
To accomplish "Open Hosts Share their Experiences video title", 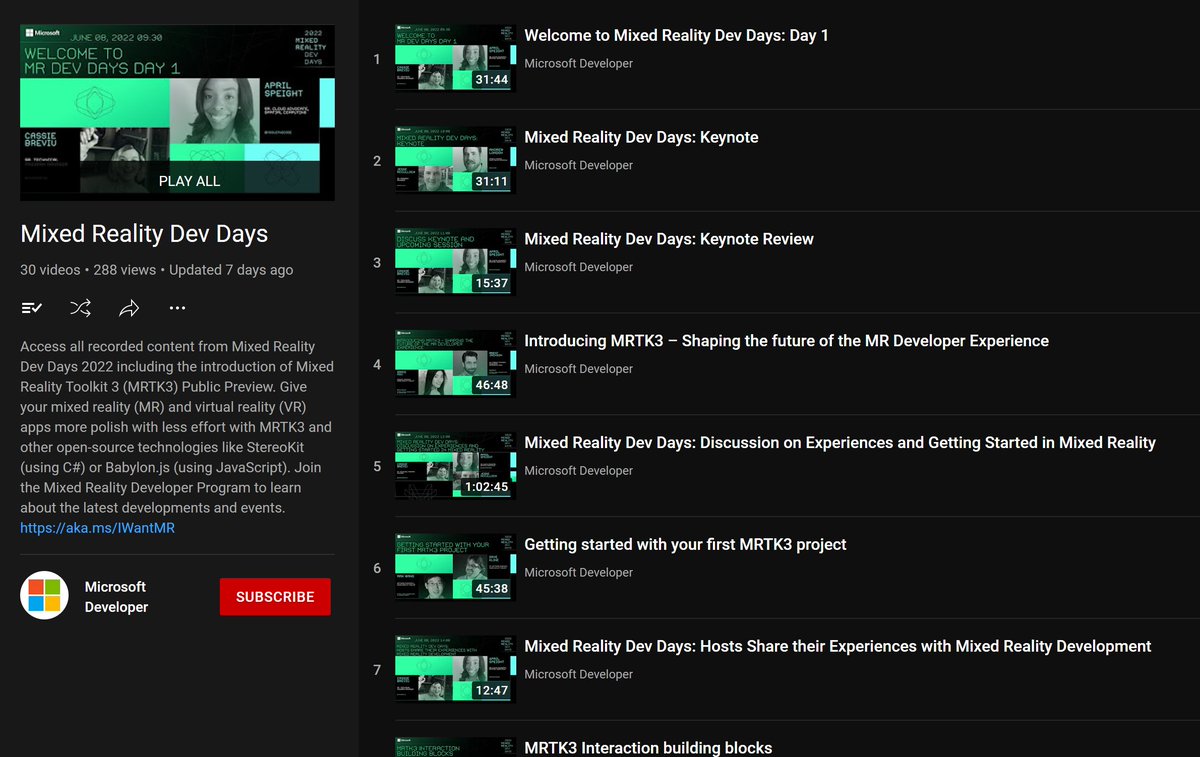I will pos(838,647).
